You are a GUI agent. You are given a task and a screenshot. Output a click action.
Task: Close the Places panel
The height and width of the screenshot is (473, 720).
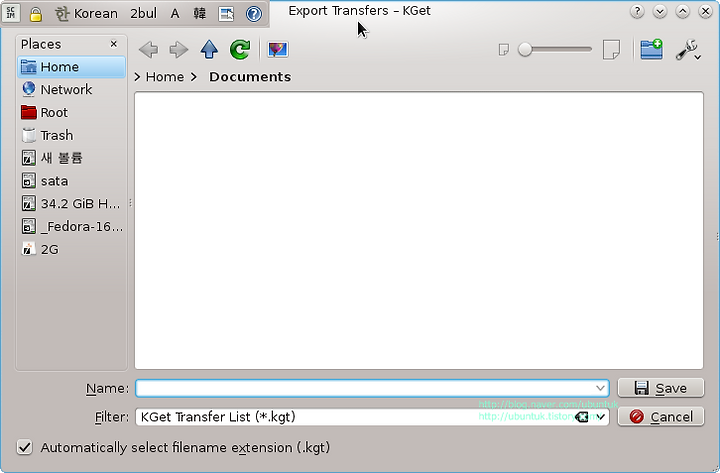pos(114,44)
